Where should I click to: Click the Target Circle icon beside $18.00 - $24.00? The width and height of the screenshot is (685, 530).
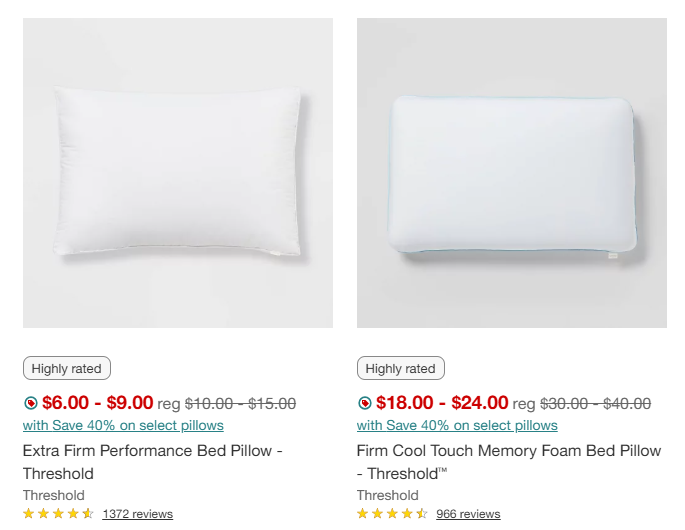pyautogui.click(x=364, y=404)
